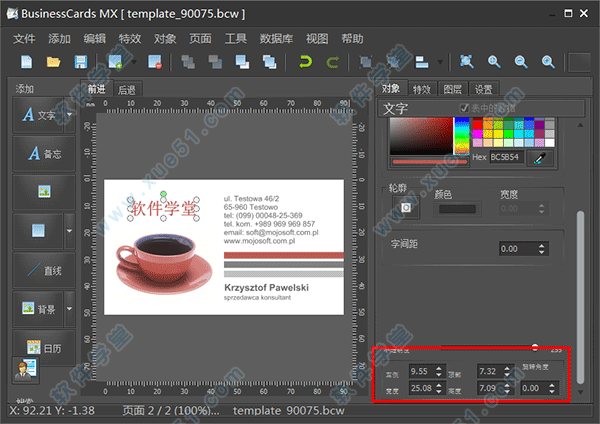600x424 pixels.
Task: Switch to the 后退 tab
Action: coord(127,90)
